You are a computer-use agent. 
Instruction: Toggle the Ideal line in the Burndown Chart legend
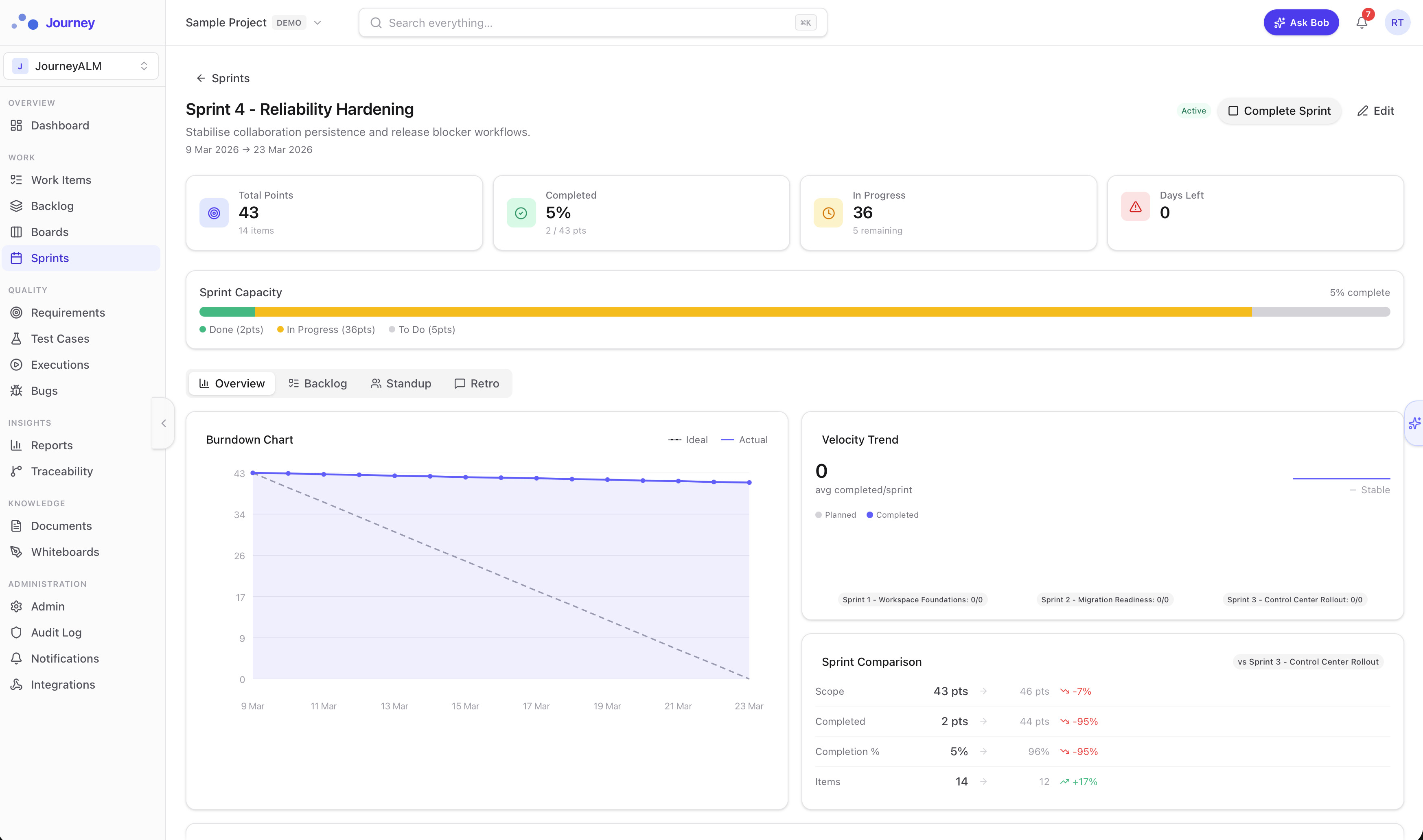(688, 439)
